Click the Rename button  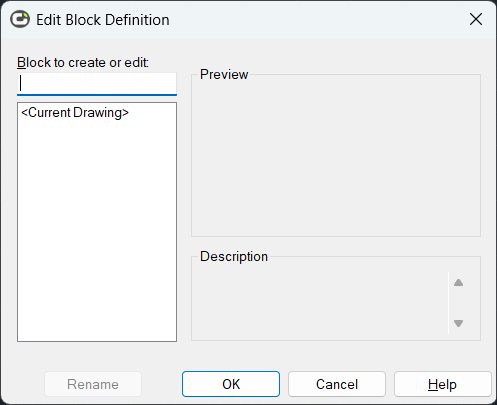click(x=93, y=384)
